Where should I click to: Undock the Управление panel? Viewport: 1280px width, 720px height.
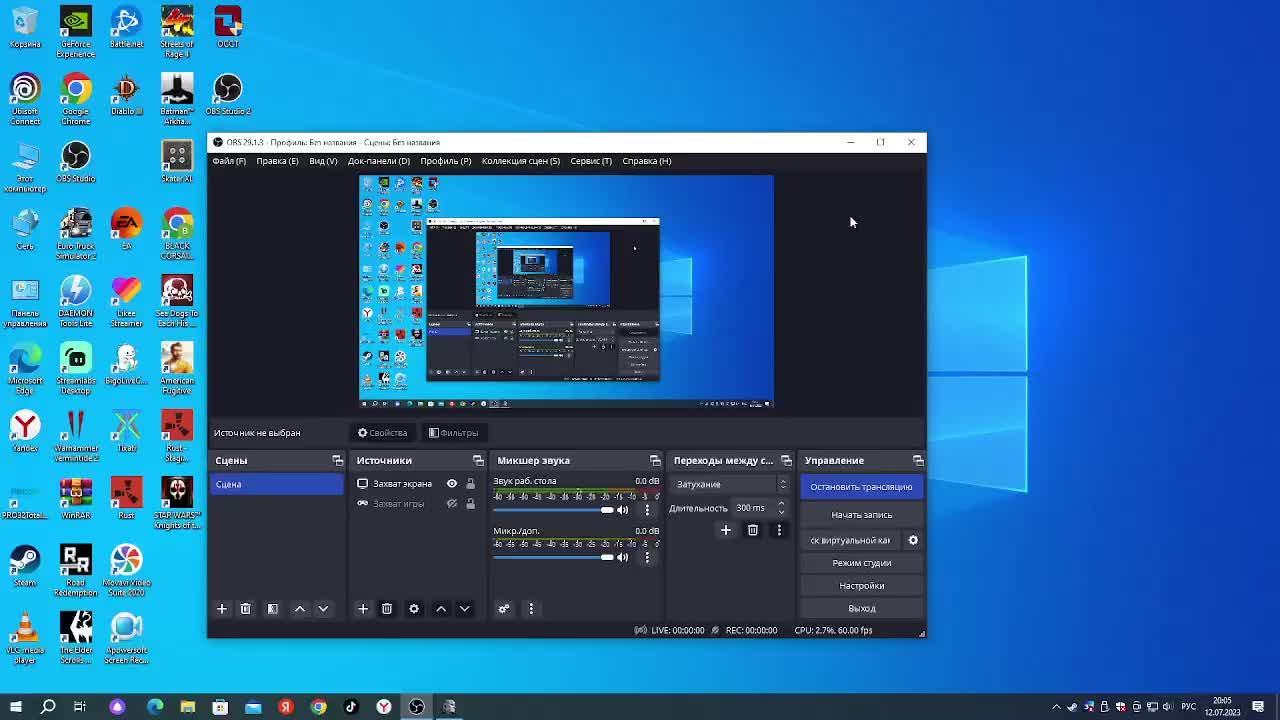tap(918, 461)
